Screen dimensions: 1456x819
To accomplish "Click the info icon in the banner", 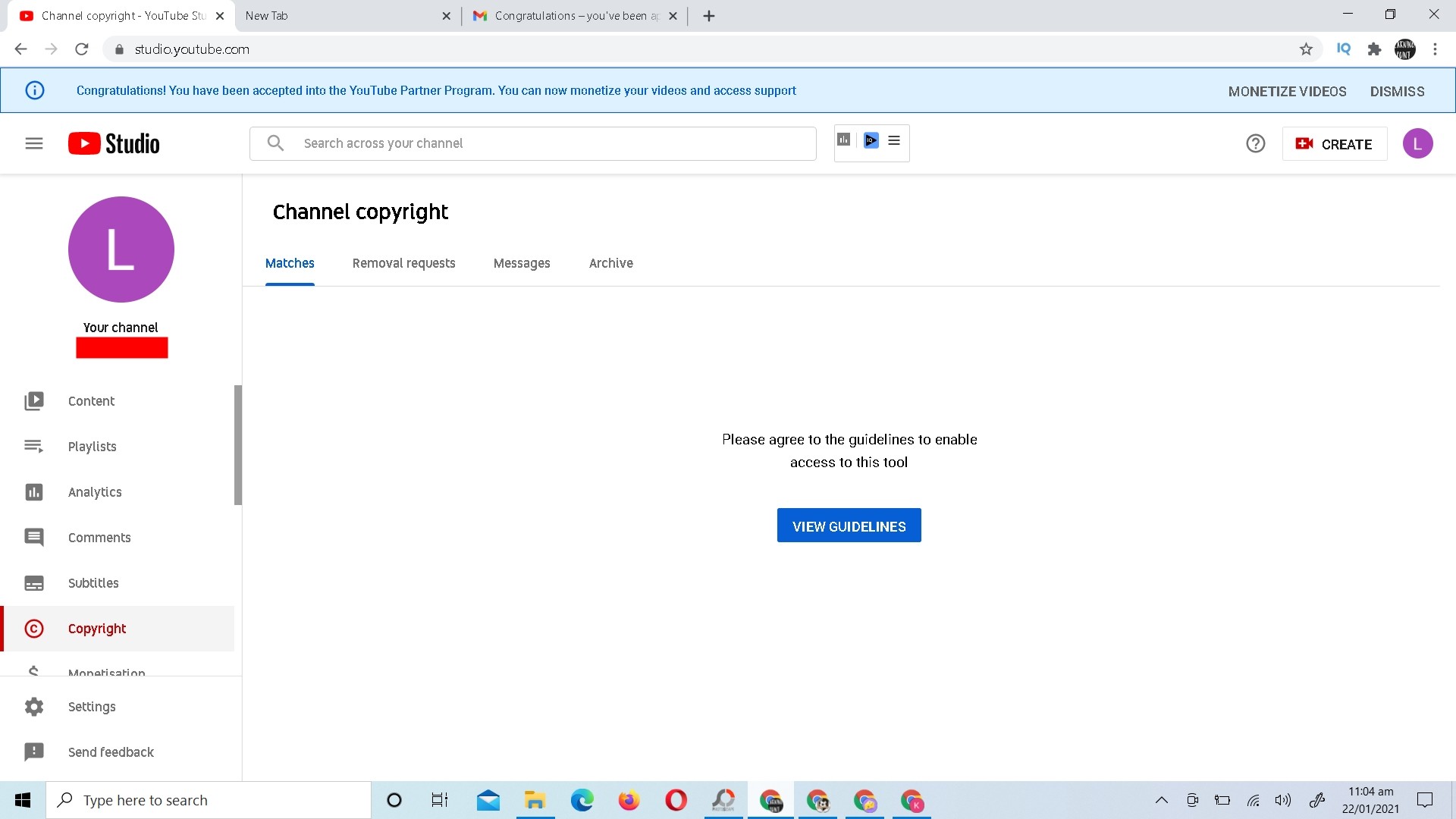I will point(35,90).
